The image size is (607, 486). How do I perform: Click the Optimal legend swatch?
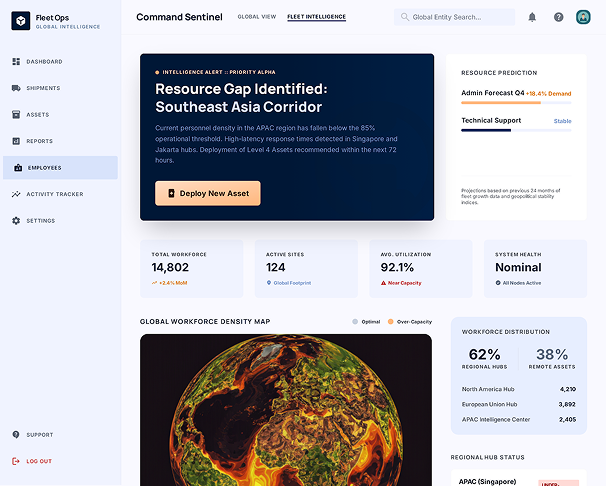pos(355,321)
